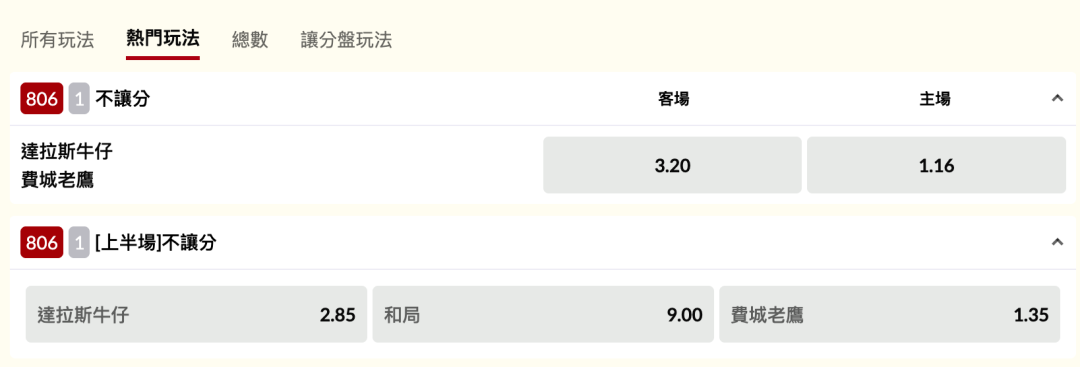Viewport: 1080px width, 367px height.
Task: Click the red 806 badge in [上半場]不讓分 row
Action: pyautogui.click(x=42, y=242)
